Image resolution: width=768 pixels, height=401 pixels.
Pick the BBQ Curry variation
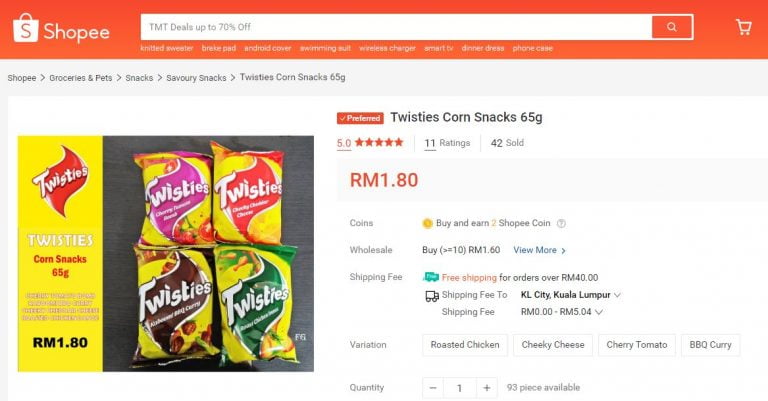pos(710,345)
